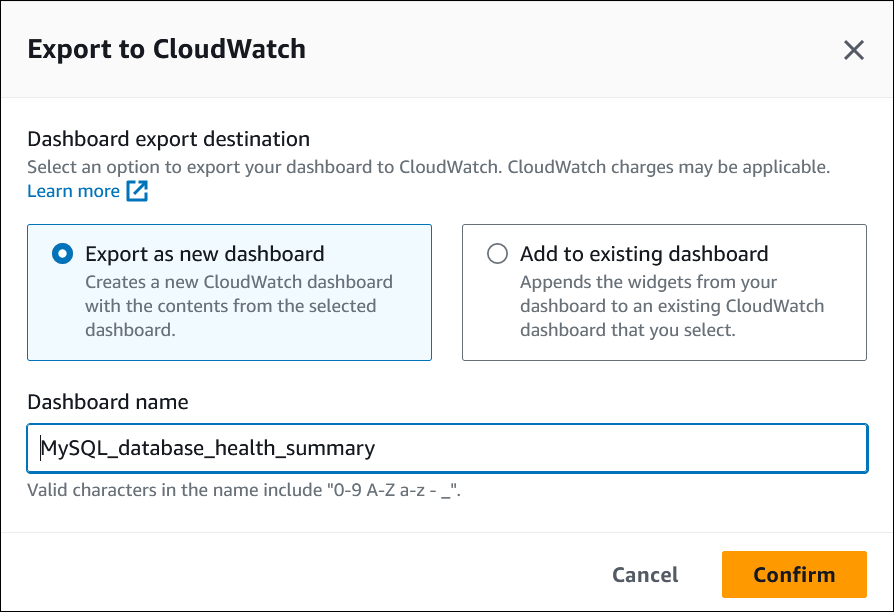Screen dimensions: 894x612
Task: Click the X to dismiss the export dialog
Action: [855, 50]
